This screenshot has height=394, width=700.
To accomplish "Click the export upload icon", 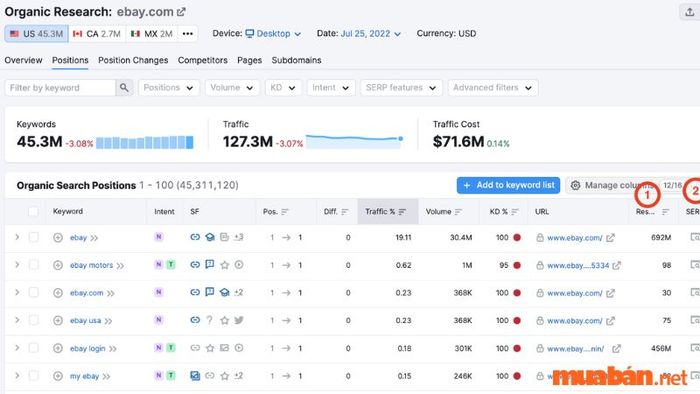I will point(690,12).
